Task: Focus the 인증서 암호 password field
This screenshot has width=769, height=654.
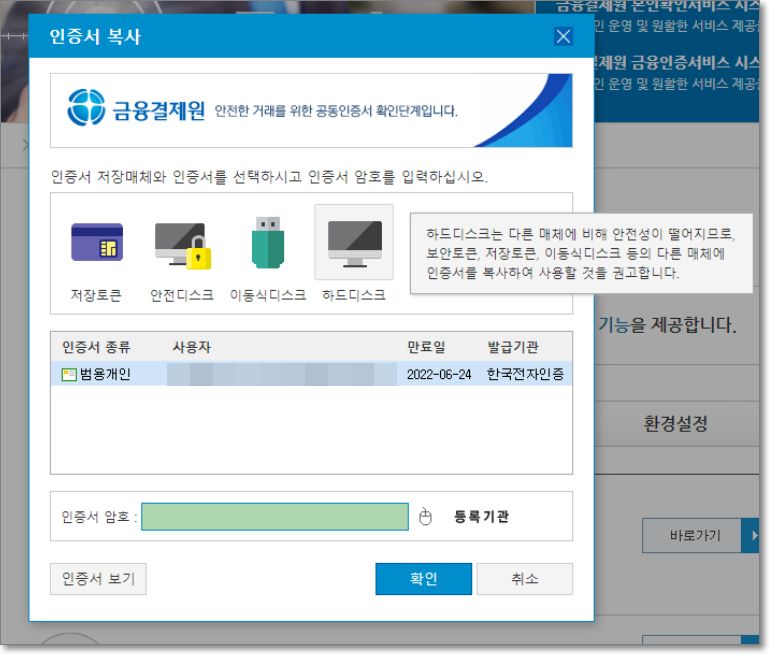Action: point(275,516)
